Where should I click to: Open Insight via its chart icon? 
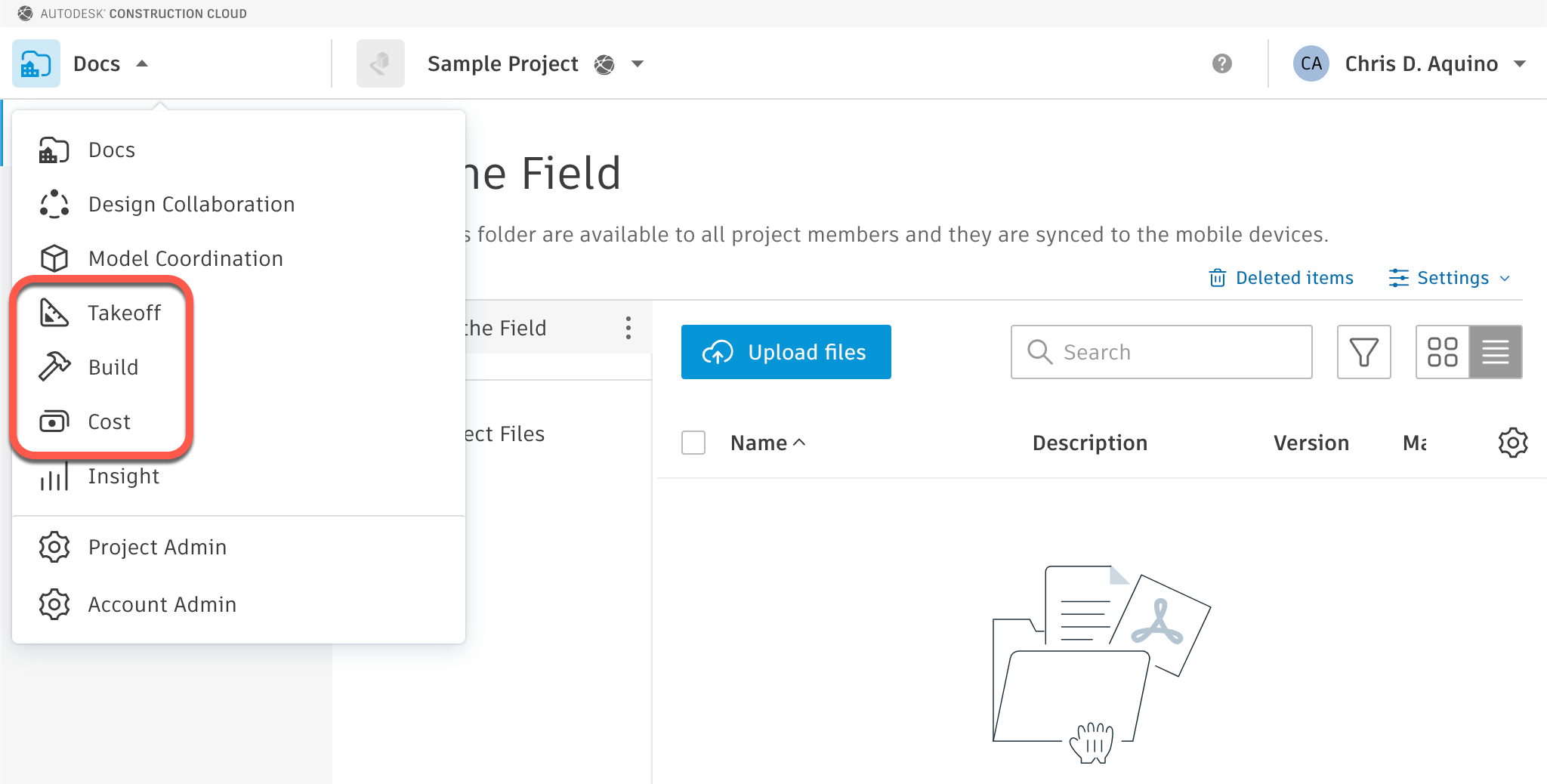point(52,475)
